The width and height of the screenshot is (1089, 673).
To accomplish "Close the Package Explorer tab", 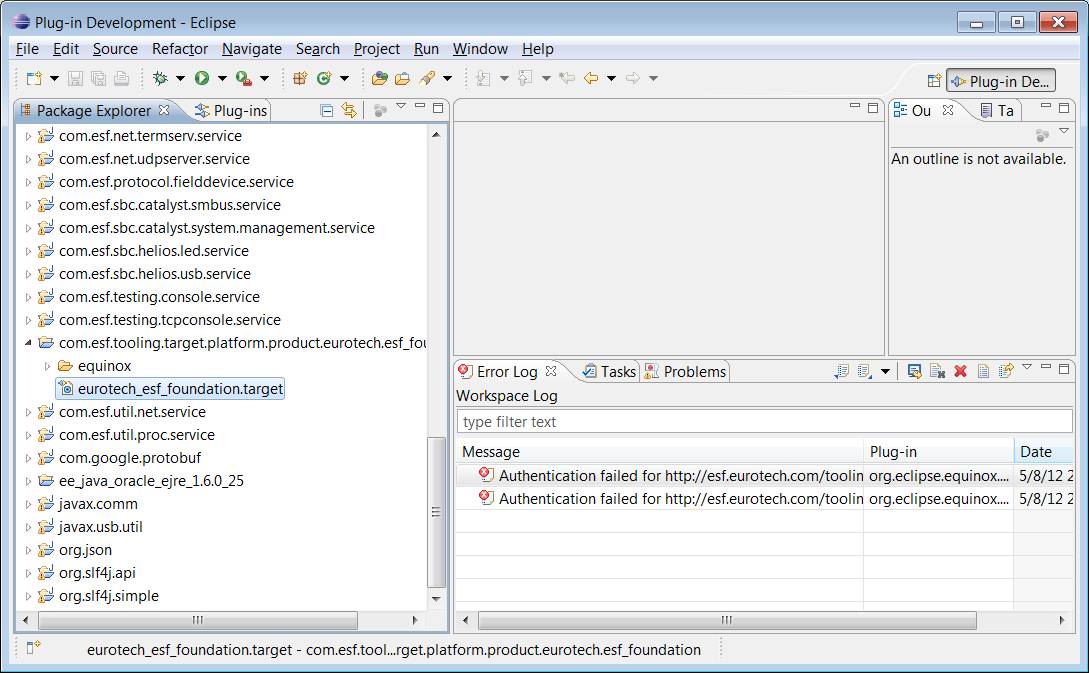I will [x=164, y=110].
